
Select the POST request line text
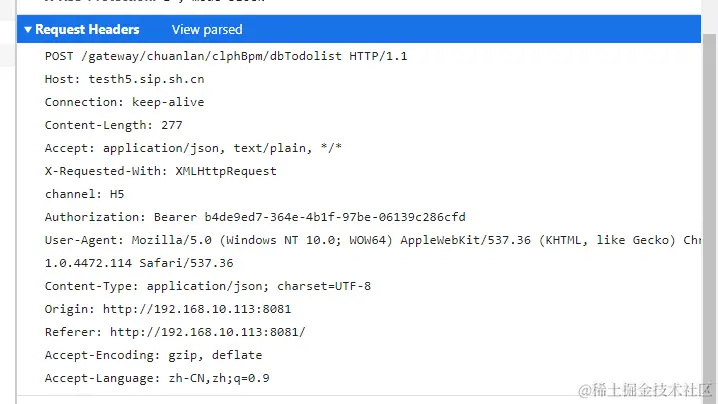pos(226,56)
